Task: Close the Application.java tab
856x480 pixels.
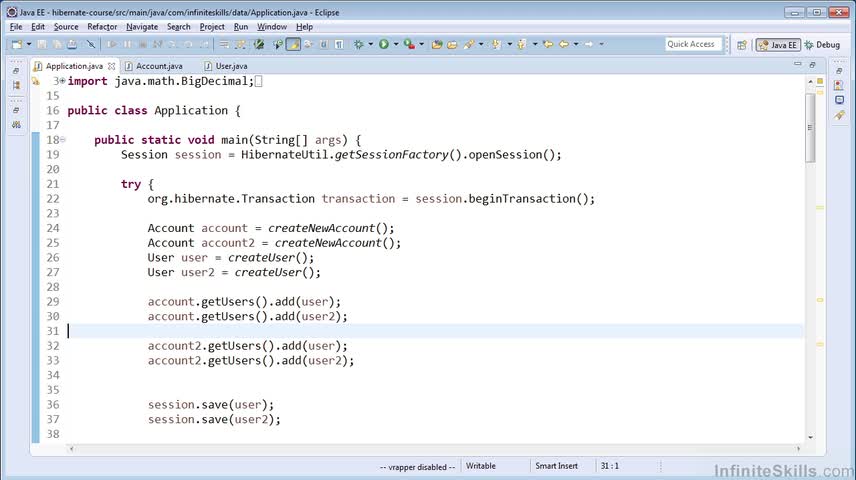Action: point(111,66)
